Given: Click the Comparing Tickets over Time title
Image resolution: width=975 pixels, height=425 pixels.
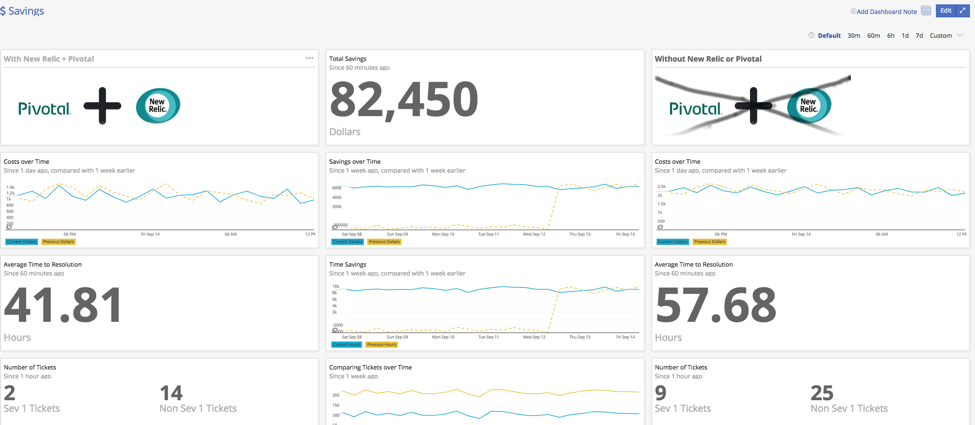Looking at the screenshot, I should (371, 367).
